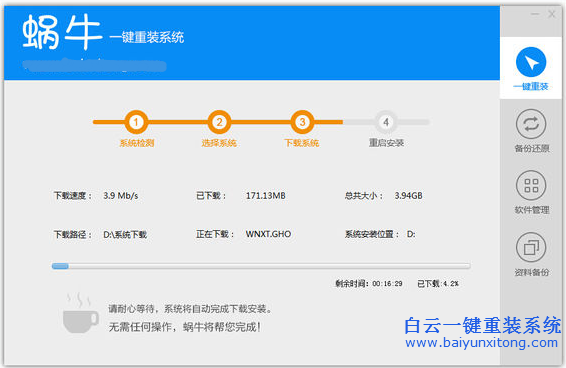Select step 2 选择系统 circle
The image size is (566, 368).
point(219,122)
